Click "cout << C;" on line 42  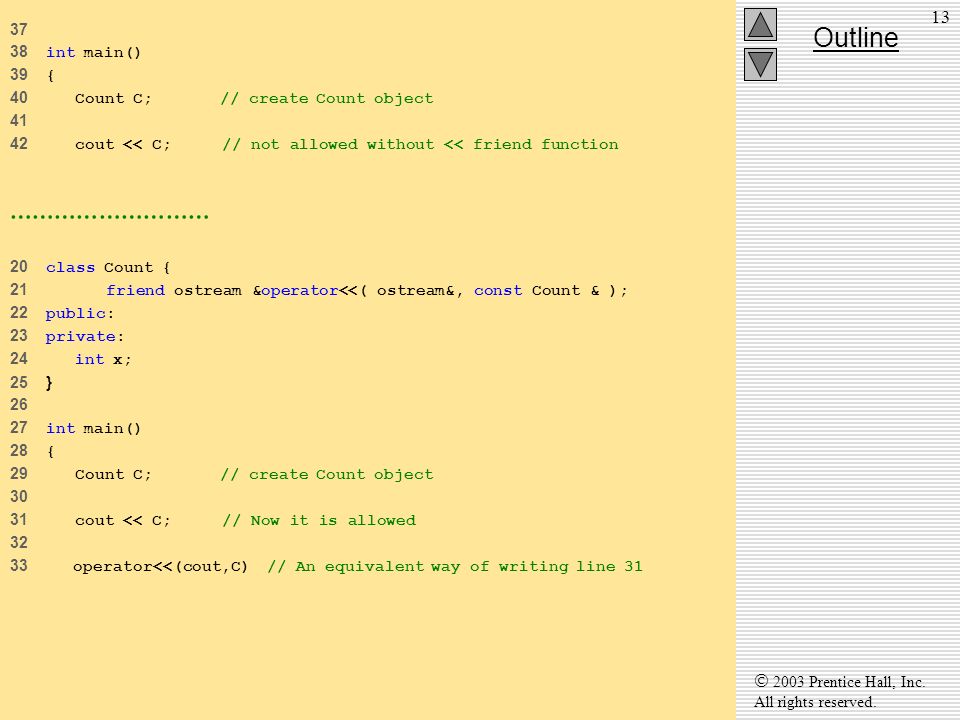click(122, 144)
